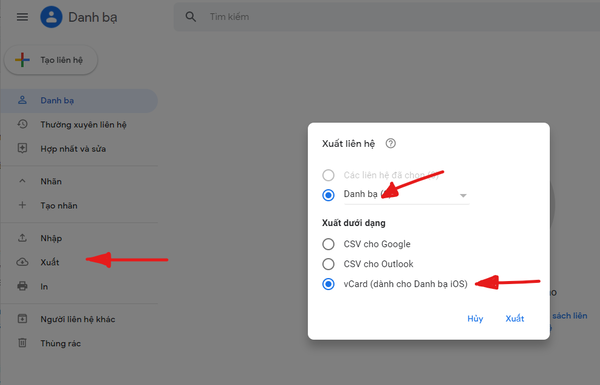
Task: Click the plus icon beside Tạo nhãn
Action: (x=23, y=205)
